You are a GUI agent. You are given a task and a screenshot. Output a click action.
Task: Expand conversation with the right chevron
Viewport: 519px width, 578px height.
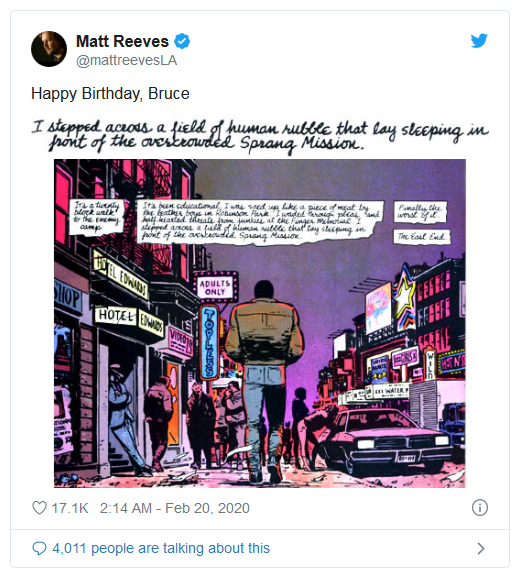coord(481,549)
